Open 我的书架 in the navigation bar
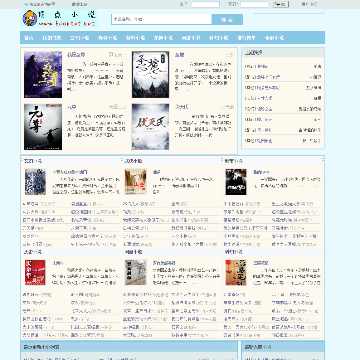360x360 pixels. point(52,38)
